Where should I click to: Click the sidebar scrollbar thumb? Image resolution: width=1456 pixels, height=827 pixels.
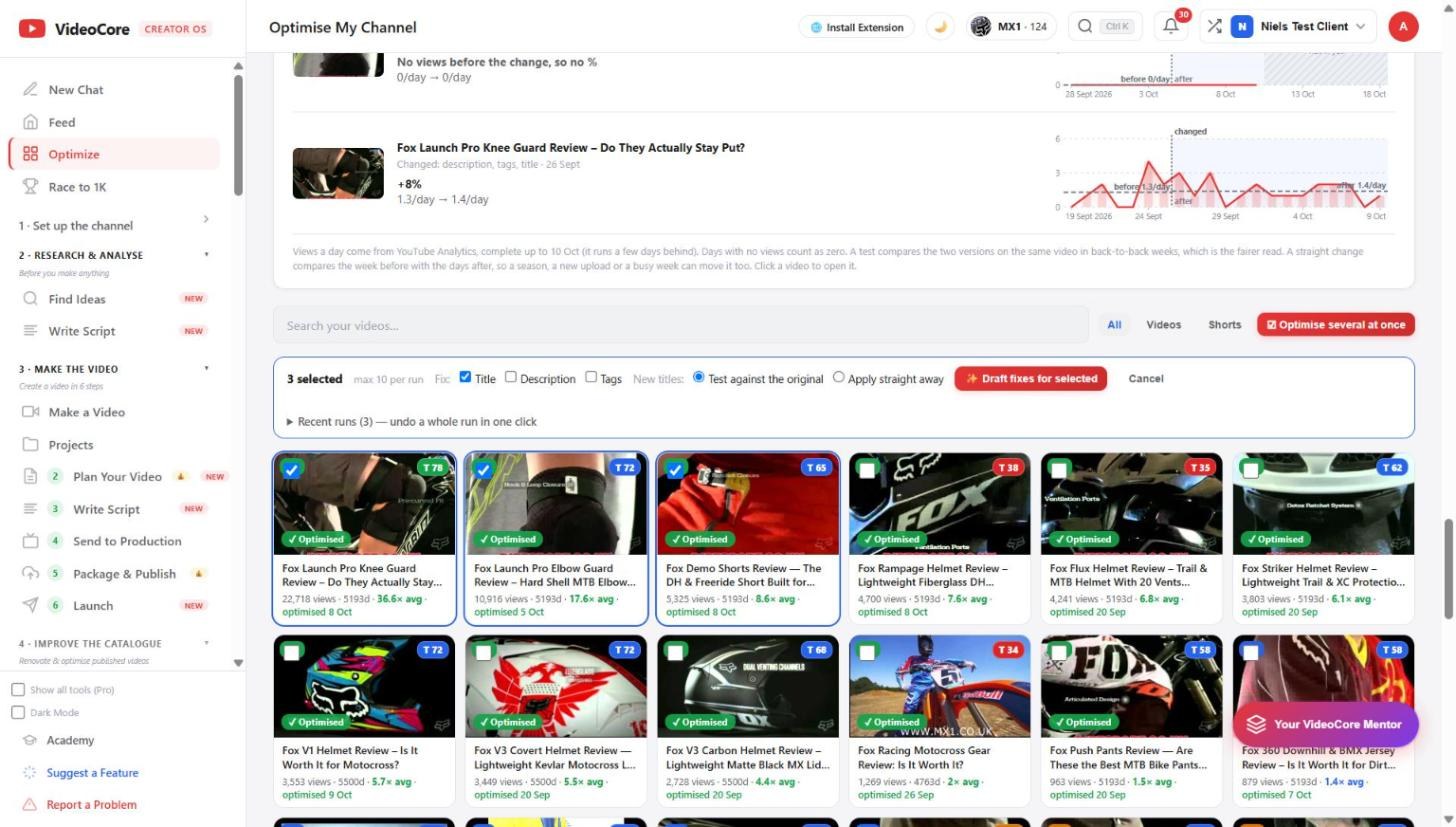point(238,135)
